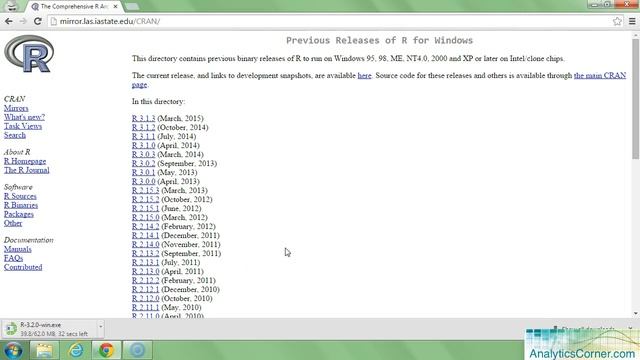Open R 3.1.3 (March, 2015) release

click(x=143, y=118)
